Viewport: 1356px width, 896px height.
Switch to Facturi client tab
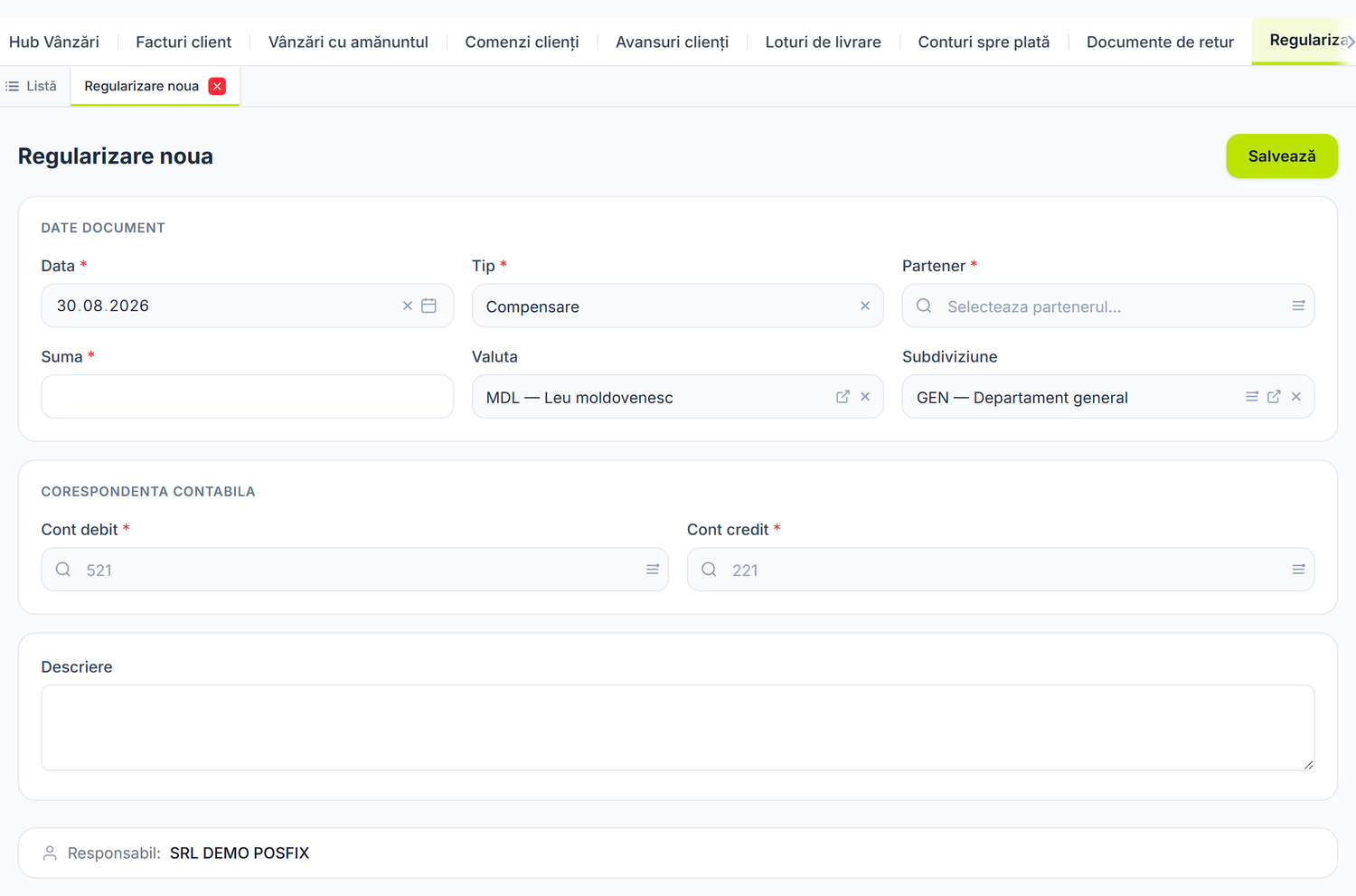tap(184, 42)
